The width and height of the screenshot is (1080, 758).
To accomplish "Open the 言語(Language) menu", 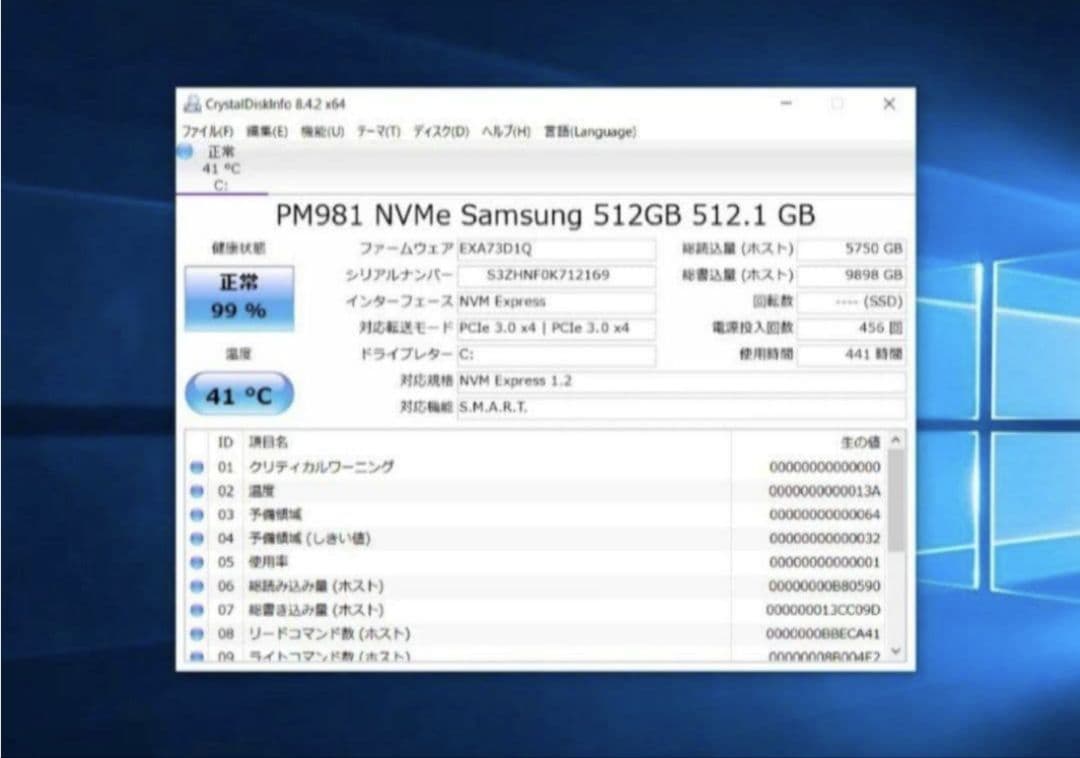I will point(590,131).
